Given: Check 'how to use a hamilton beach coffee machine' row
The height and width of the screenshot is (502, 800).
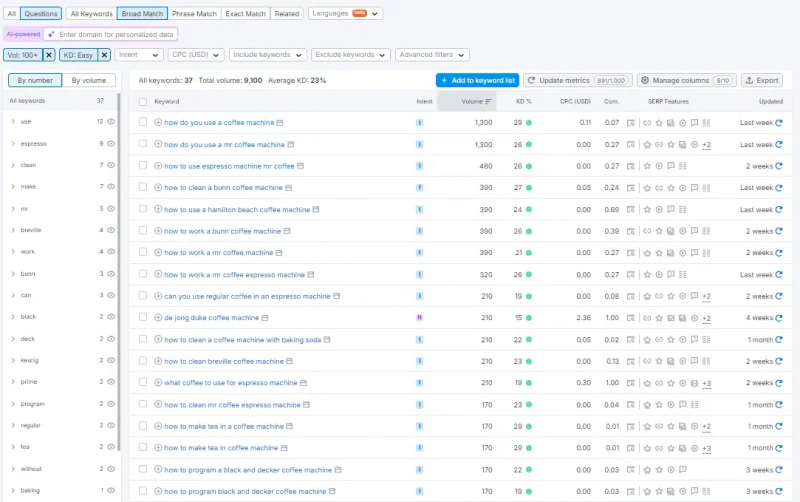Looking at the screenshot, I should coord(143,209).
